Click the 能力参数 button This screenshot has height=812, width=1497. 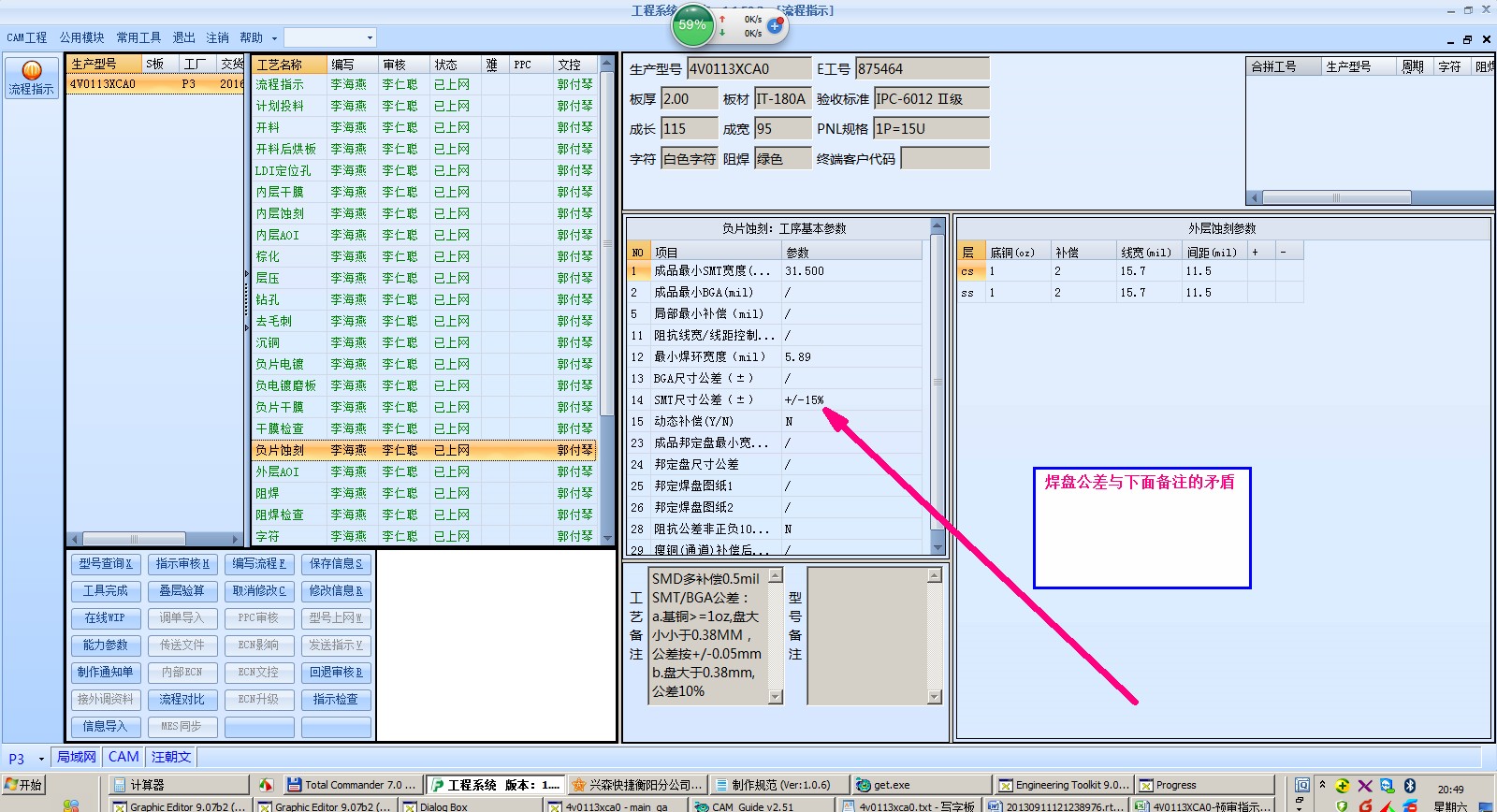pyautogui.click(x=106, y=645)
